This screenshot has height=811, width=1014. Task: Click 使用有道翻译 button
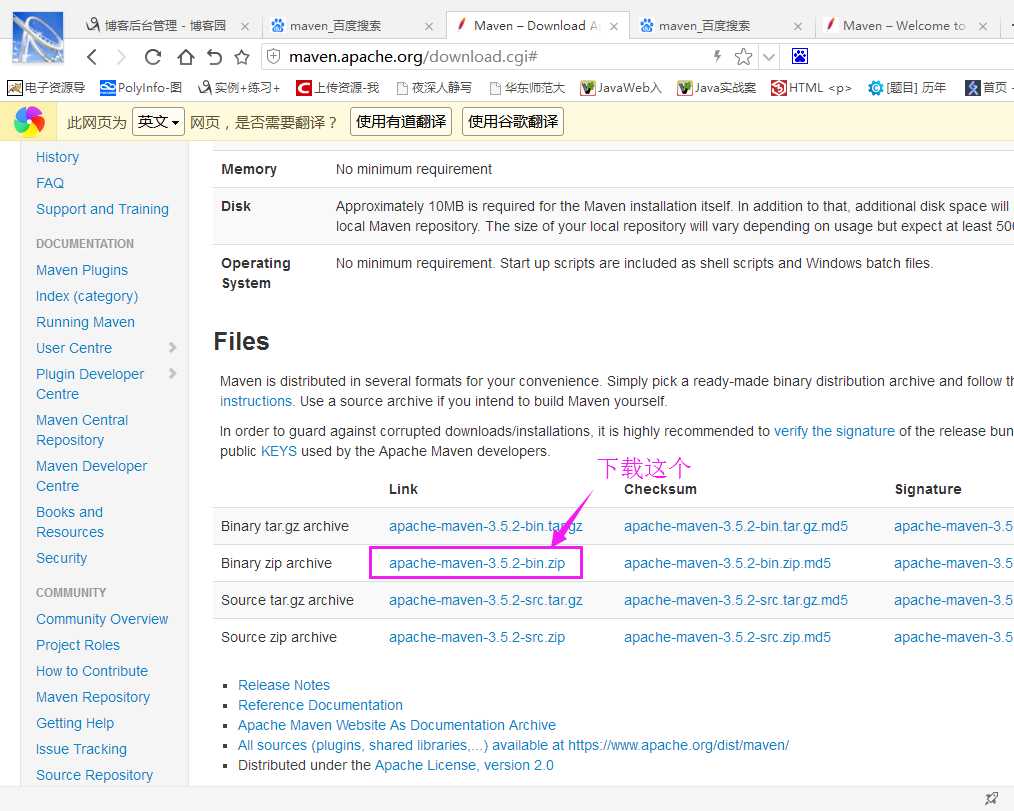[401, 122]
